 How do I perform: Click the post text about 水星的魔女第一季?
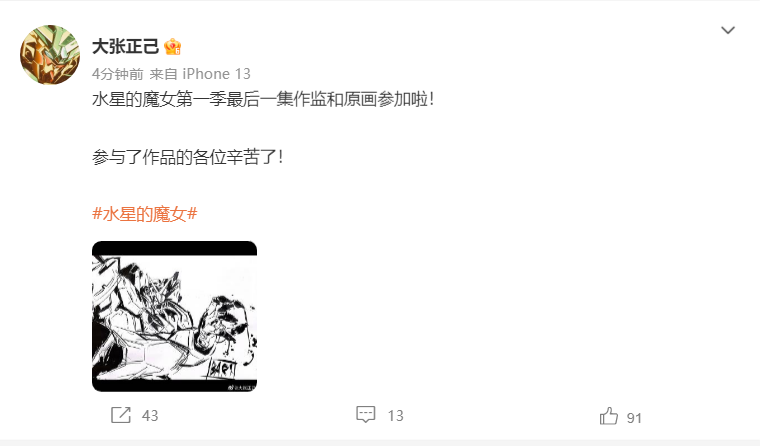[263, 99]
